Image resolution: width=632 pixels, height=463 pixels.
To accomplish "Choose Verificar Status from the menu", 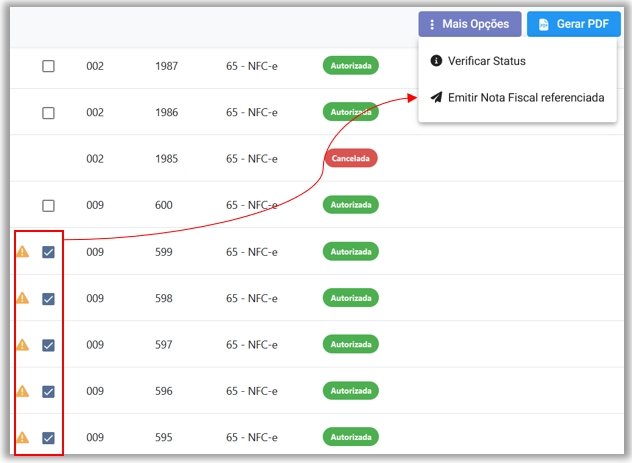I will pyautogui.click(x=487, y=61).
